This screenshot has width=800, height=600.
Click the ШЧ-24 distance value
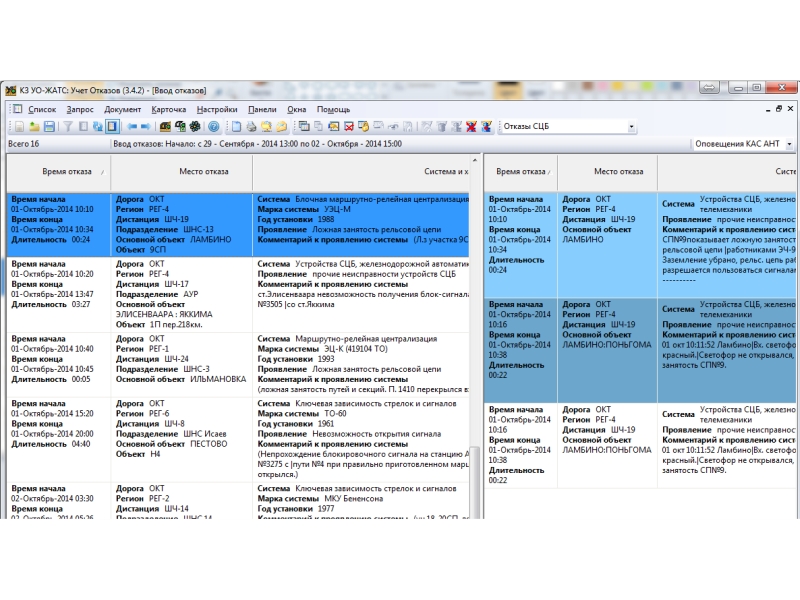177,359
